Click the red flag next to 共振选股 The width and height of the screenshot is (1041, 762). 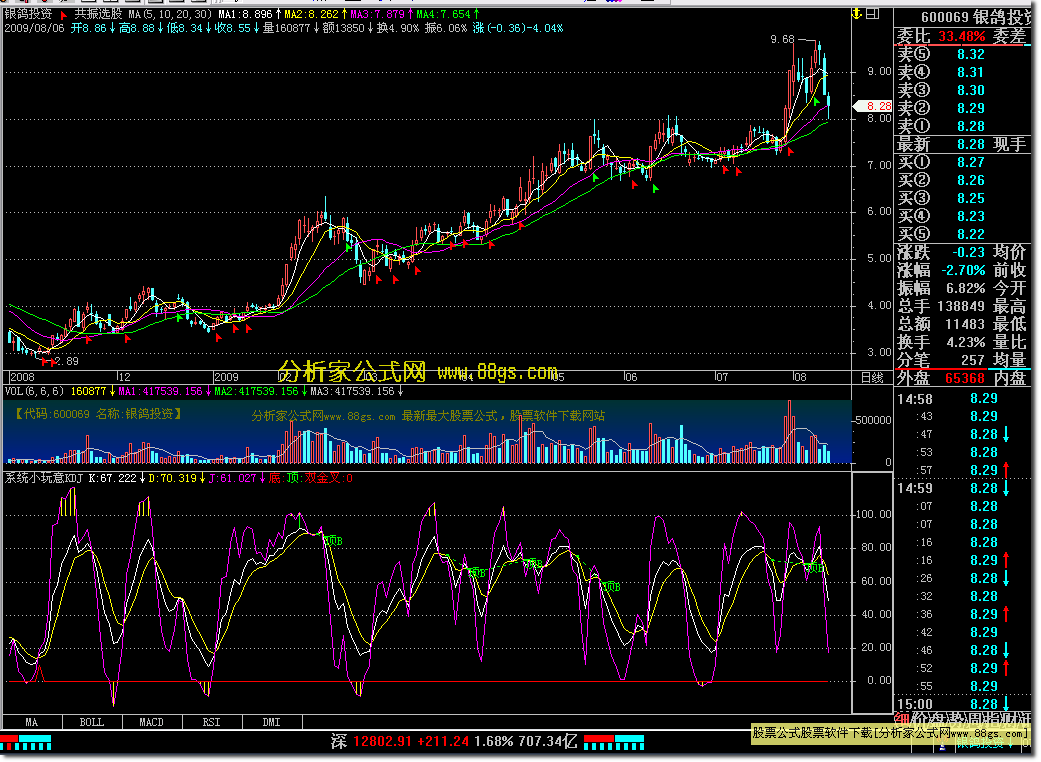click(x=65, y=15)
